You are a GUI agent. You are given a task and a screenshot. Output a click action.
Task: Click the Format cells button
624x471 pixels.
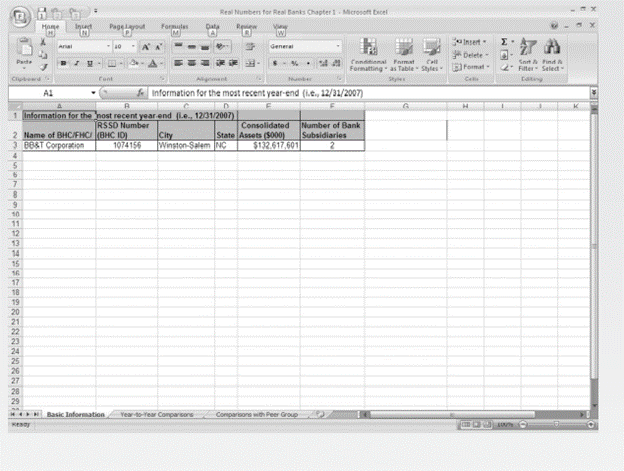pyautogui.click(x=471, y=67)
